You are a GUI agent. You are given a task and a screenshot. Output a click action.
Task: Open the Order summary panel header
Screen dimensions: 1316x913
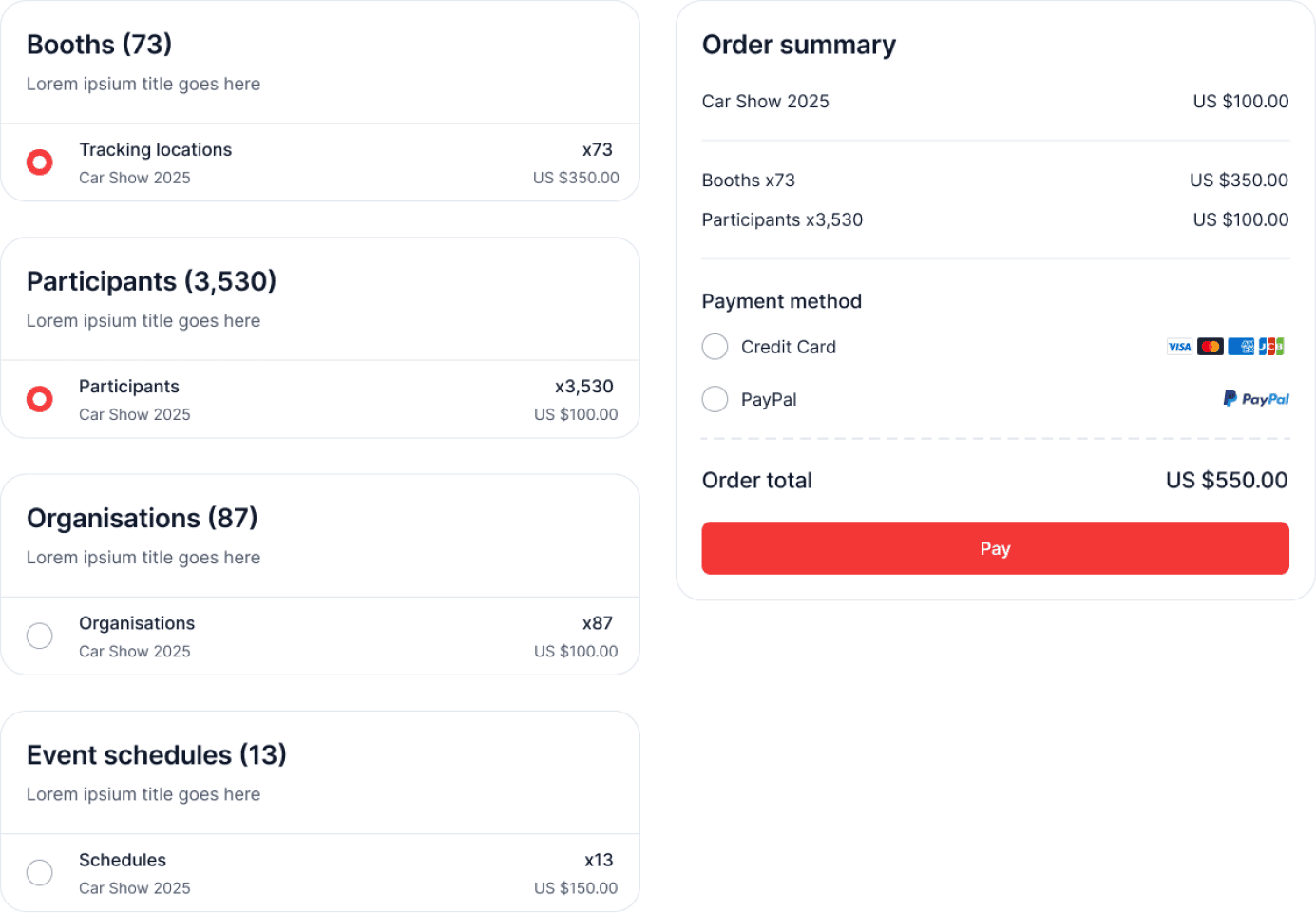point(799,44)
